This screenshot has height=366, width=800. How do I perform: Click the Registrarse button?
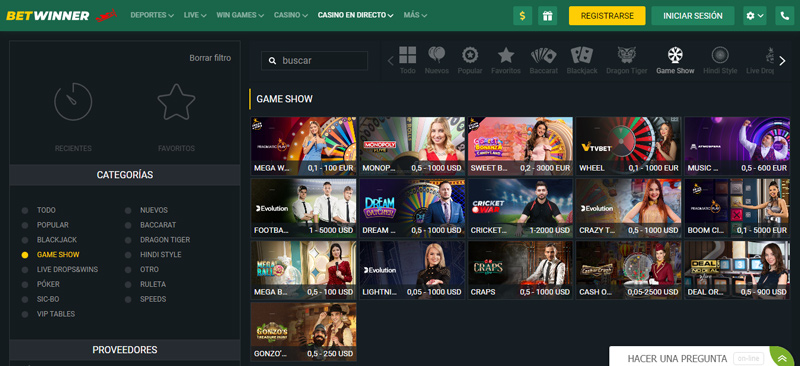[x=607, y=16]
